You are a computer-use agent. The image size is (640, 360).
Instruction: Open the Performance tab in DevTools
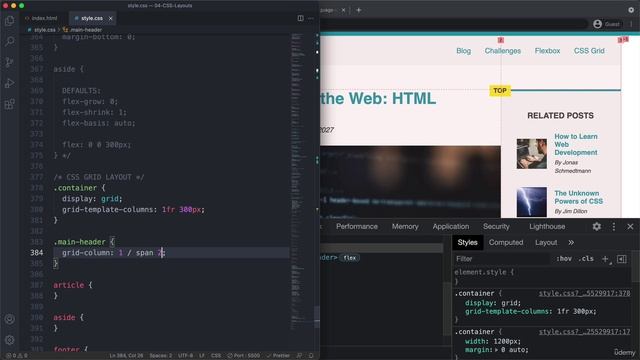tap(357, 227)
